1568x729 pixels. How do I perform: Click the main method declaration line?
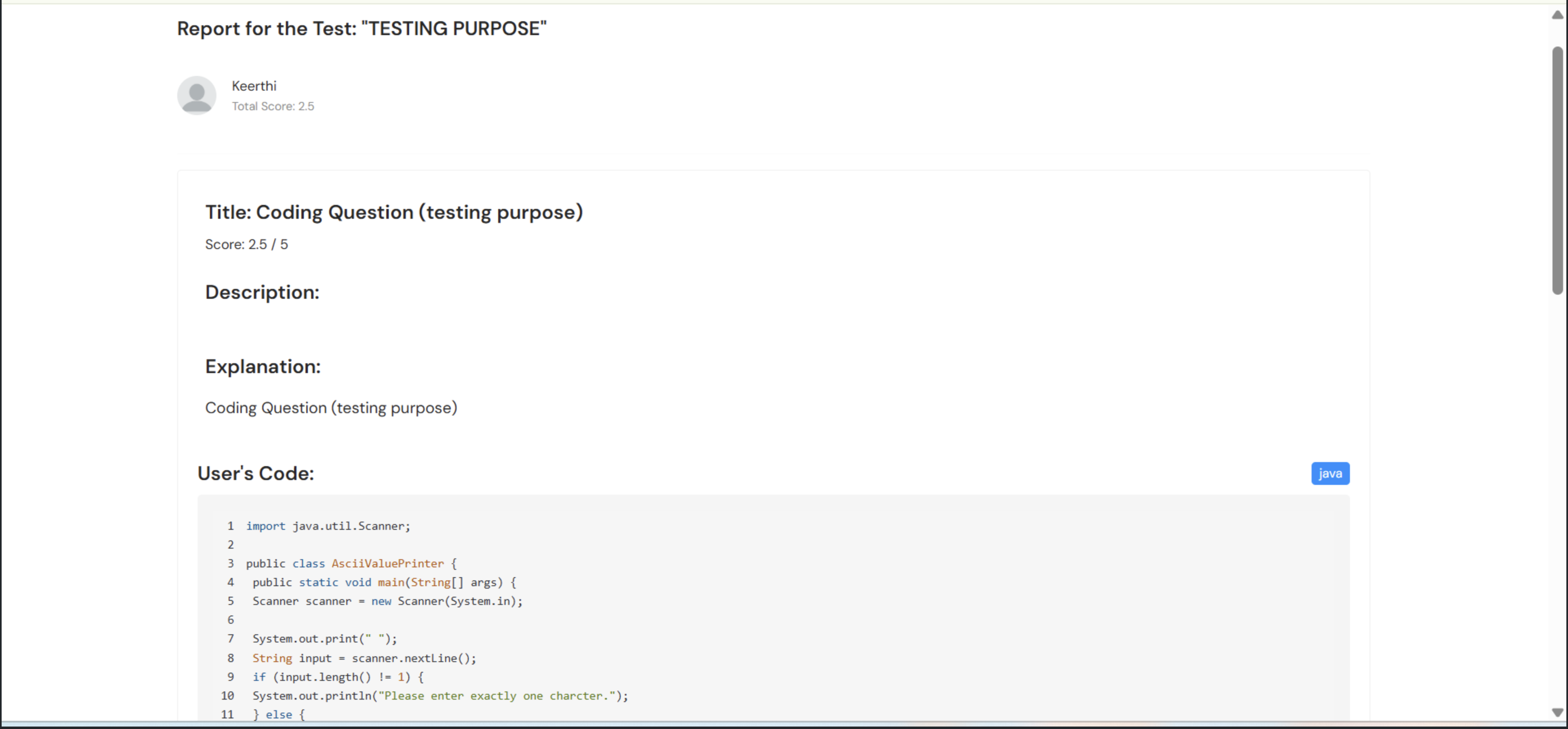(x=384, y=582)
